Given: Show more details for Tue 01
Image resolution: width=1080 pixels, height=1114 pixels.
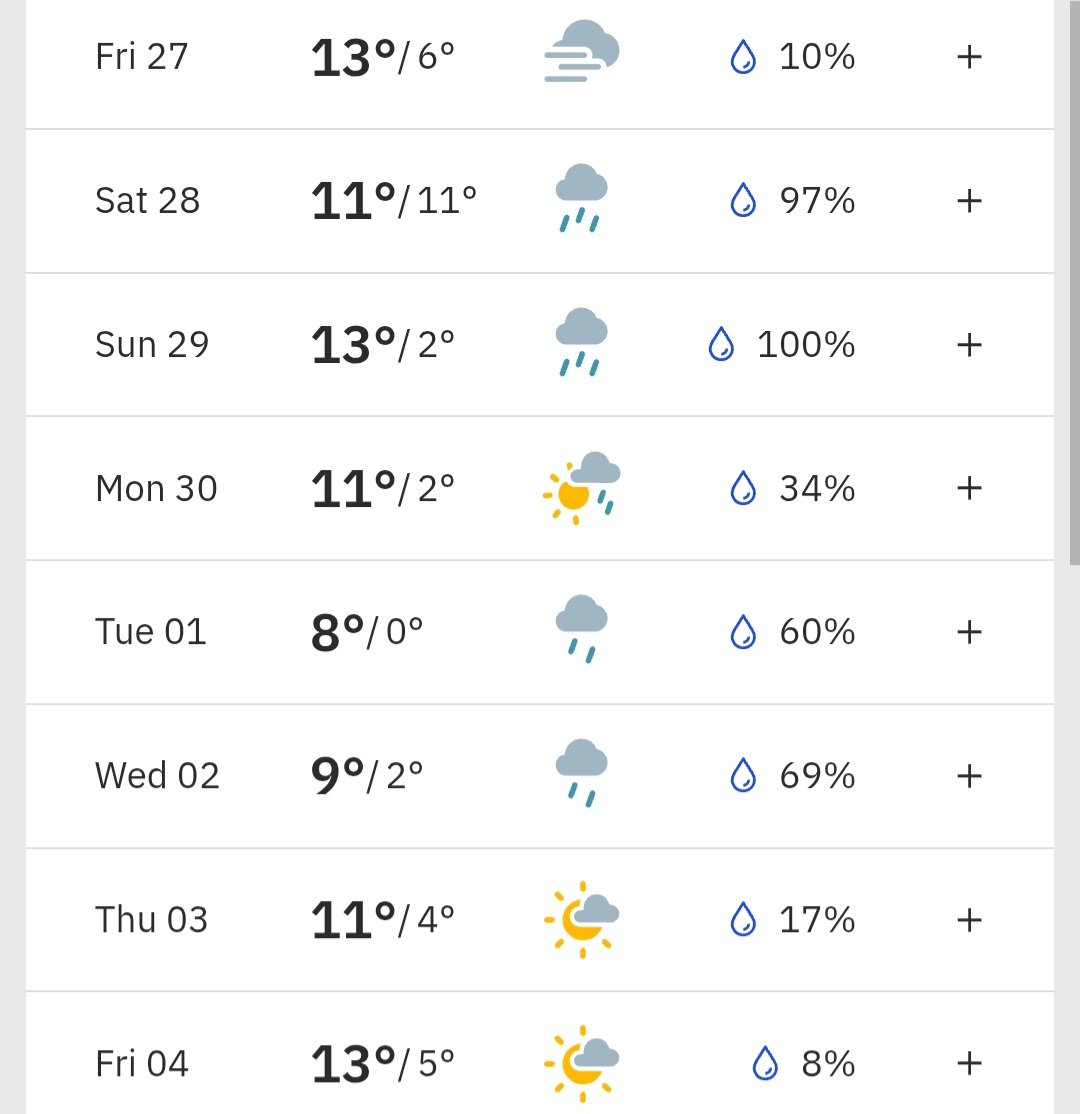Looking at the screenshot, I should tap(969, 632).
